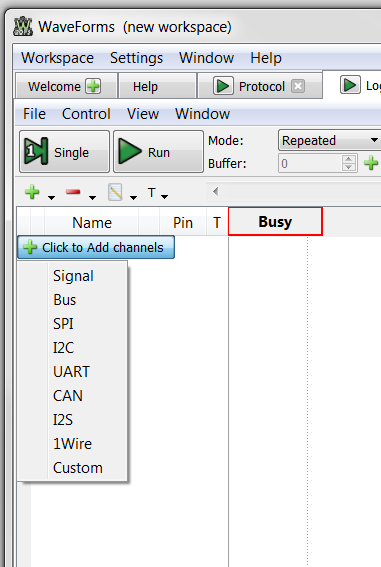This screenshot has width=381, height=567.
Task: Open the top-level Help menu
Action: [266, 58]
